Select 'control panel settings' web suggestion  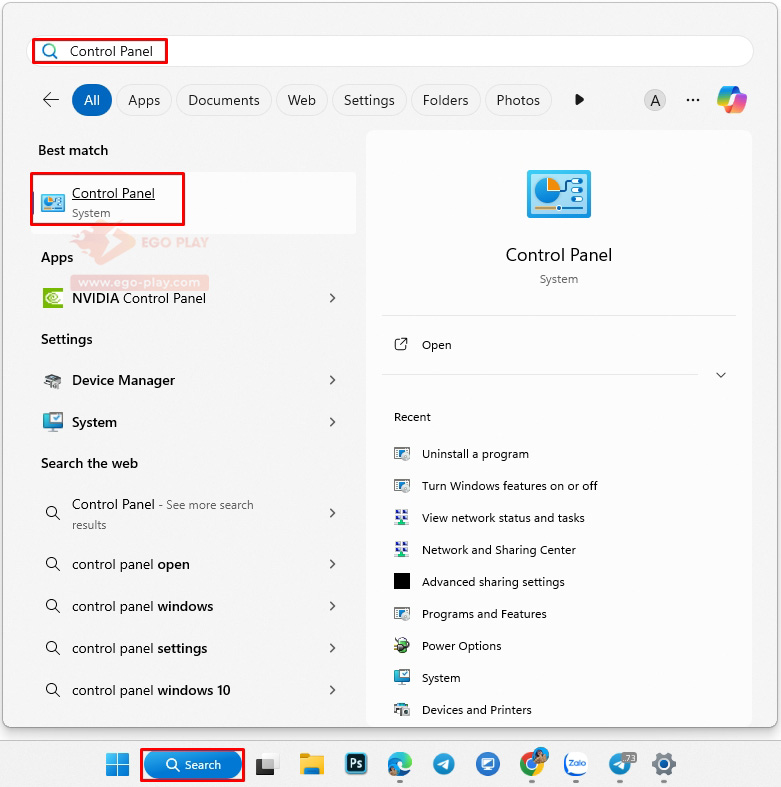(140, 648)
